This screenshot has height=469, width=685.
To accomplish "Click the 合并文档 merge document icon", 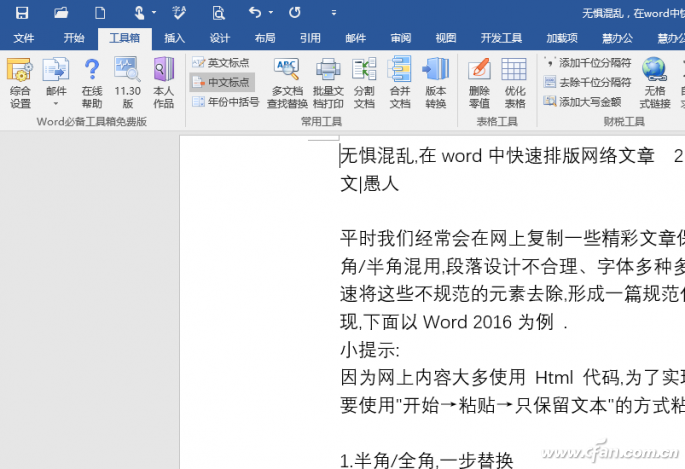I will coord(399,82).
